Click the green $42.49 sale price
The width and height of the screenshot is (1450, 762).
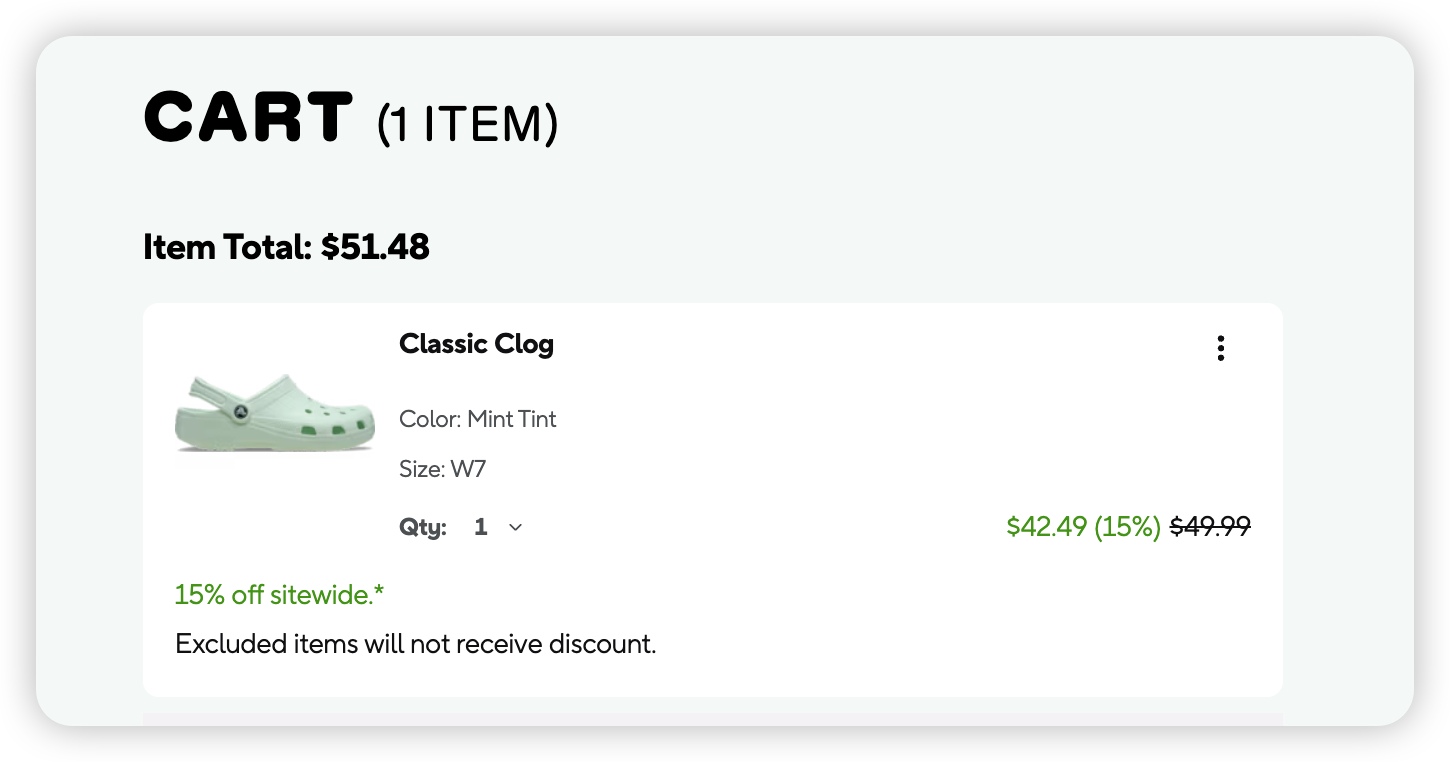(1046, 526)
